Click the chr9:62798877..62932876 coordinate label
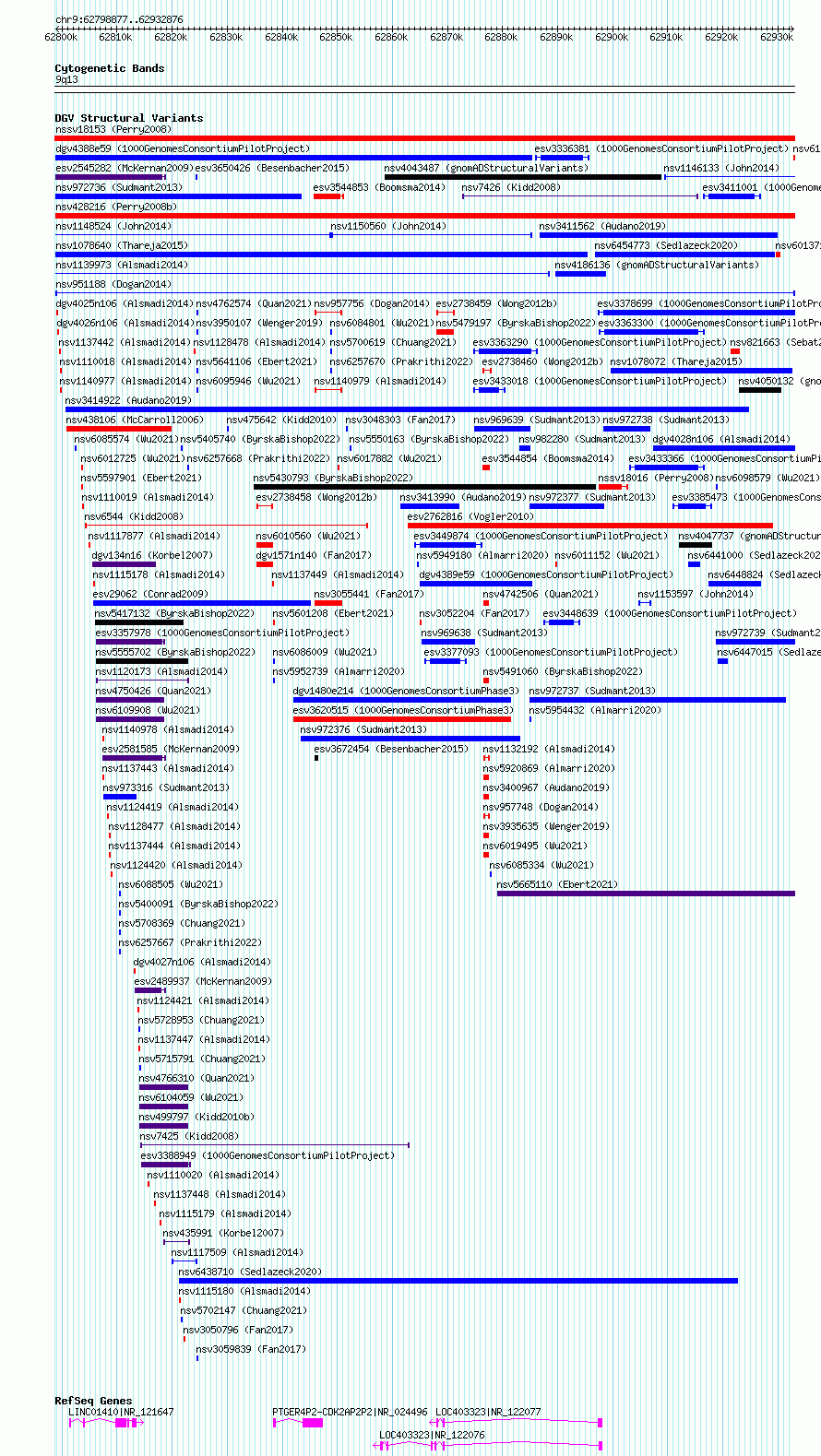 (x=119, y=19)
